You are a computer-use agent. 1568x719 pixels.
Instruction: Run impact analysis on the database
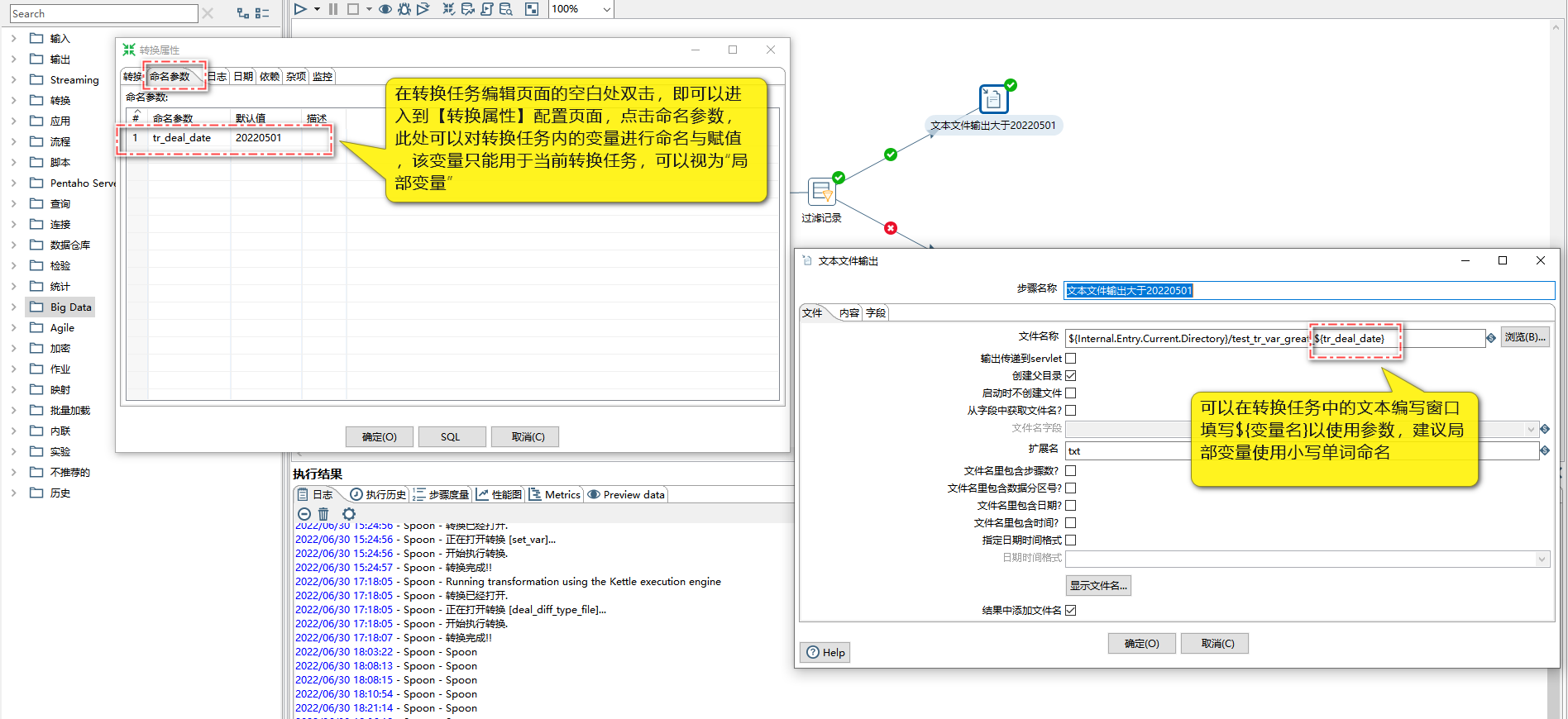(468, 9)
